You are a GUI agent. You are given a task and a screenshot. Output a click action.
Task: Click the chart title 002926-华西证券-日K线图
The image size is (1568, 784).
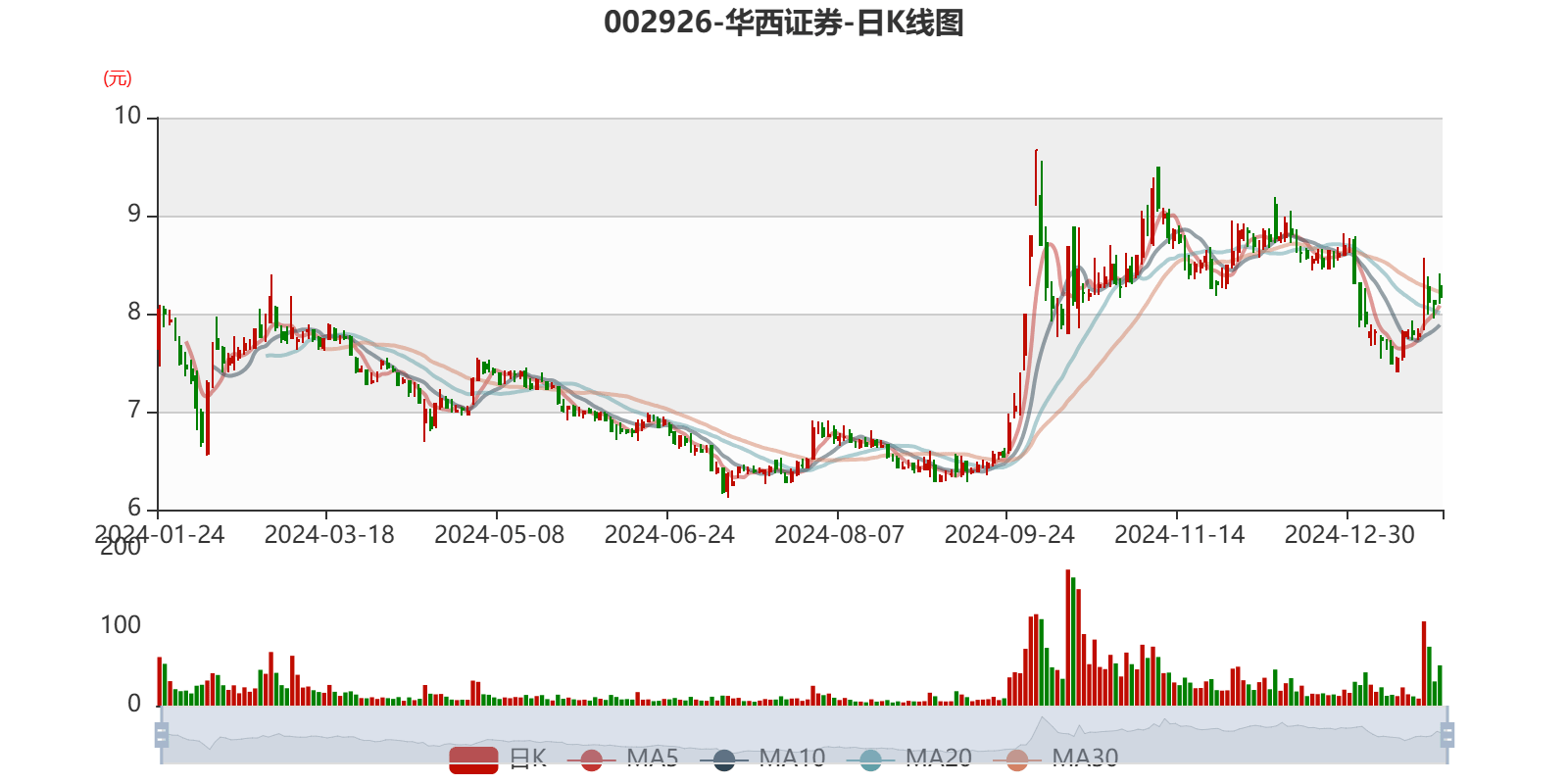click(784, 23)
